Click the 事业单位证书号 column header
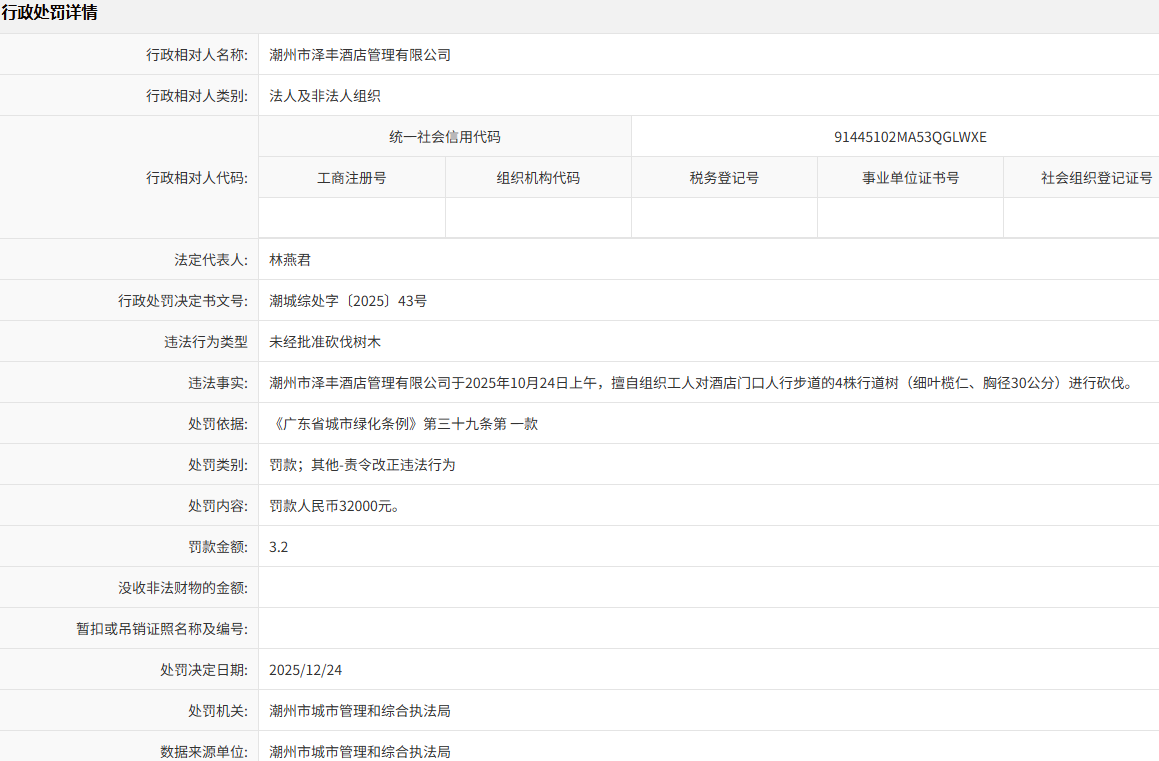 (910, 177)
